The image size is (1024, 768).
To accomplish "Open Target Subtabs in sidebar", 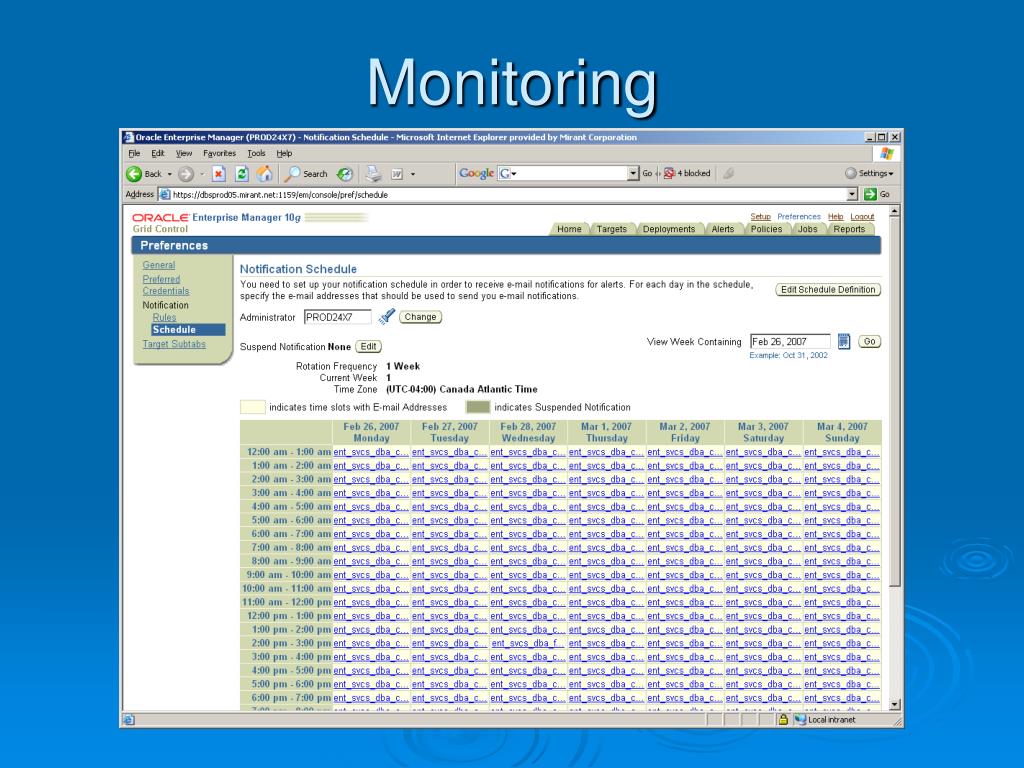I will pos(174,344).
